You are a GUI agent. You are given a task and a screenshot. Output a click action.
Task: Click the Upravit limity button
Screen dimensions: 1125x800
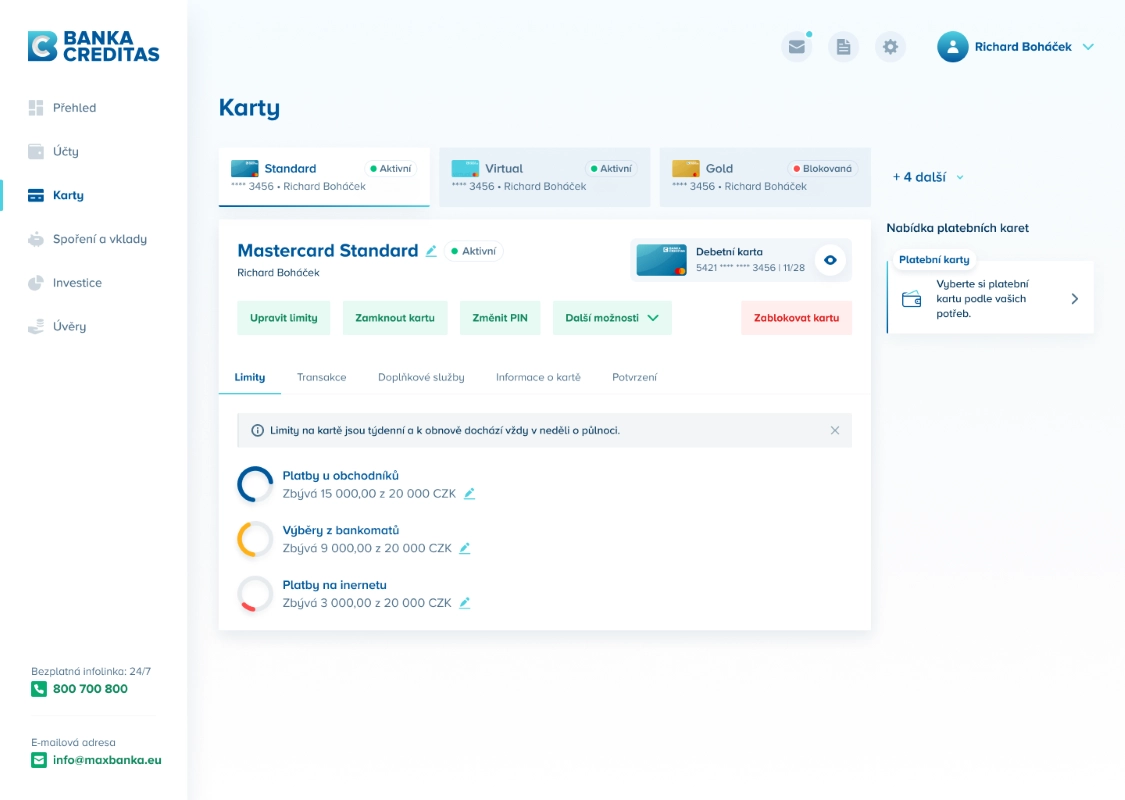point(284,318)
